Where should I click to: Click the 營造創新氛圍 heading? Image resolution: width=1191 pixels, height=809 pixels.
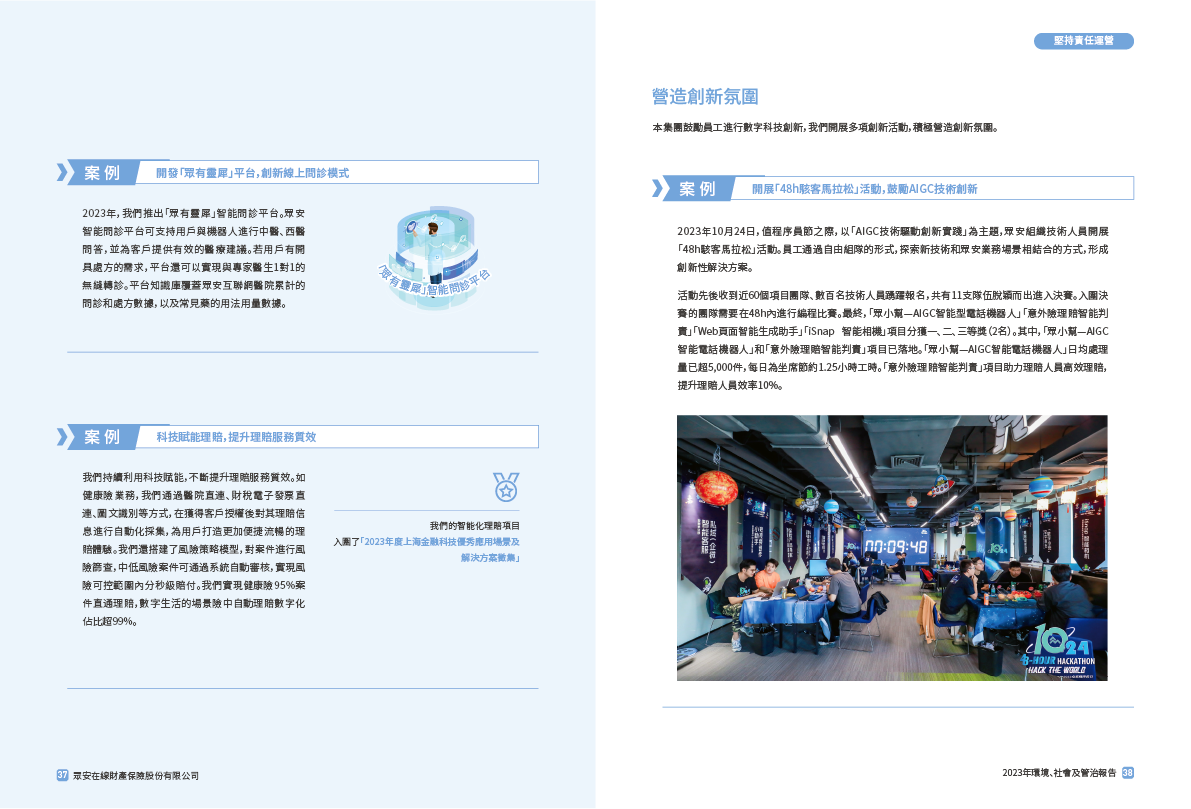(x=705, y=97)
